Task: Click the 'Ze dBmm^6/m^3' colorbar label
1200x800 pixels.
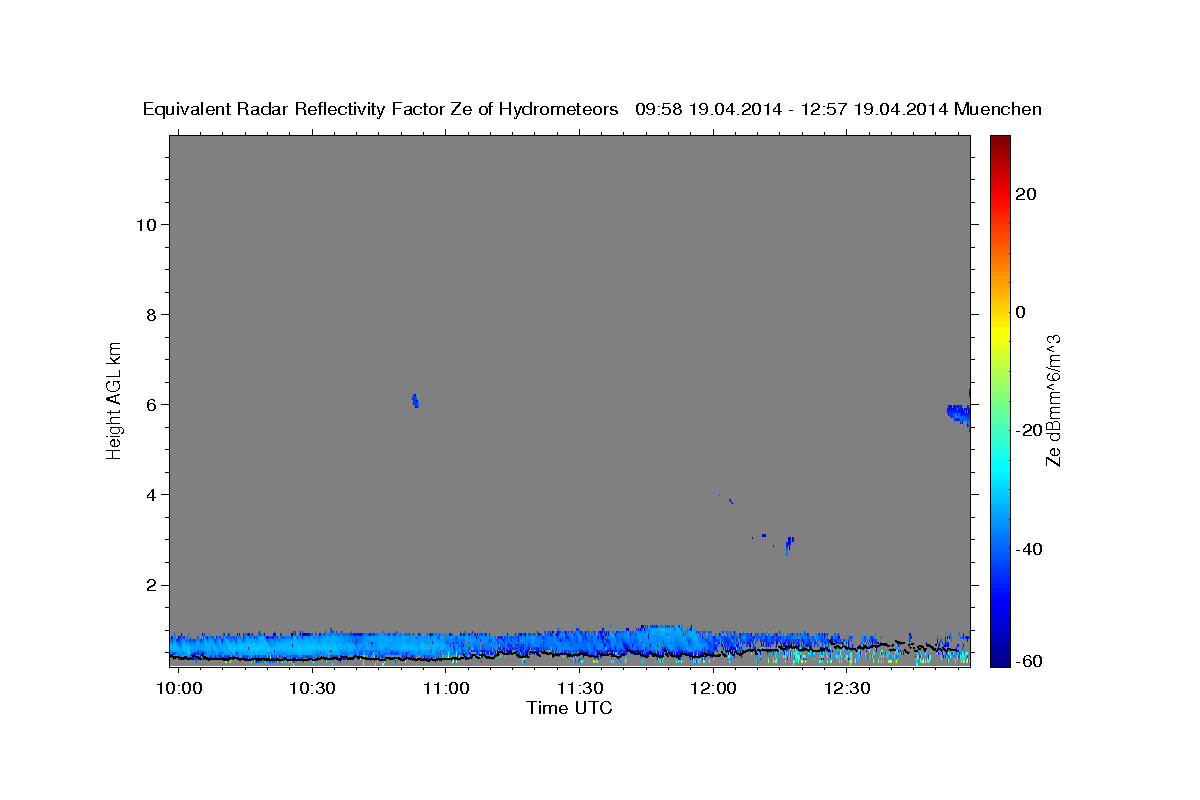Action: click(1052, 400)
